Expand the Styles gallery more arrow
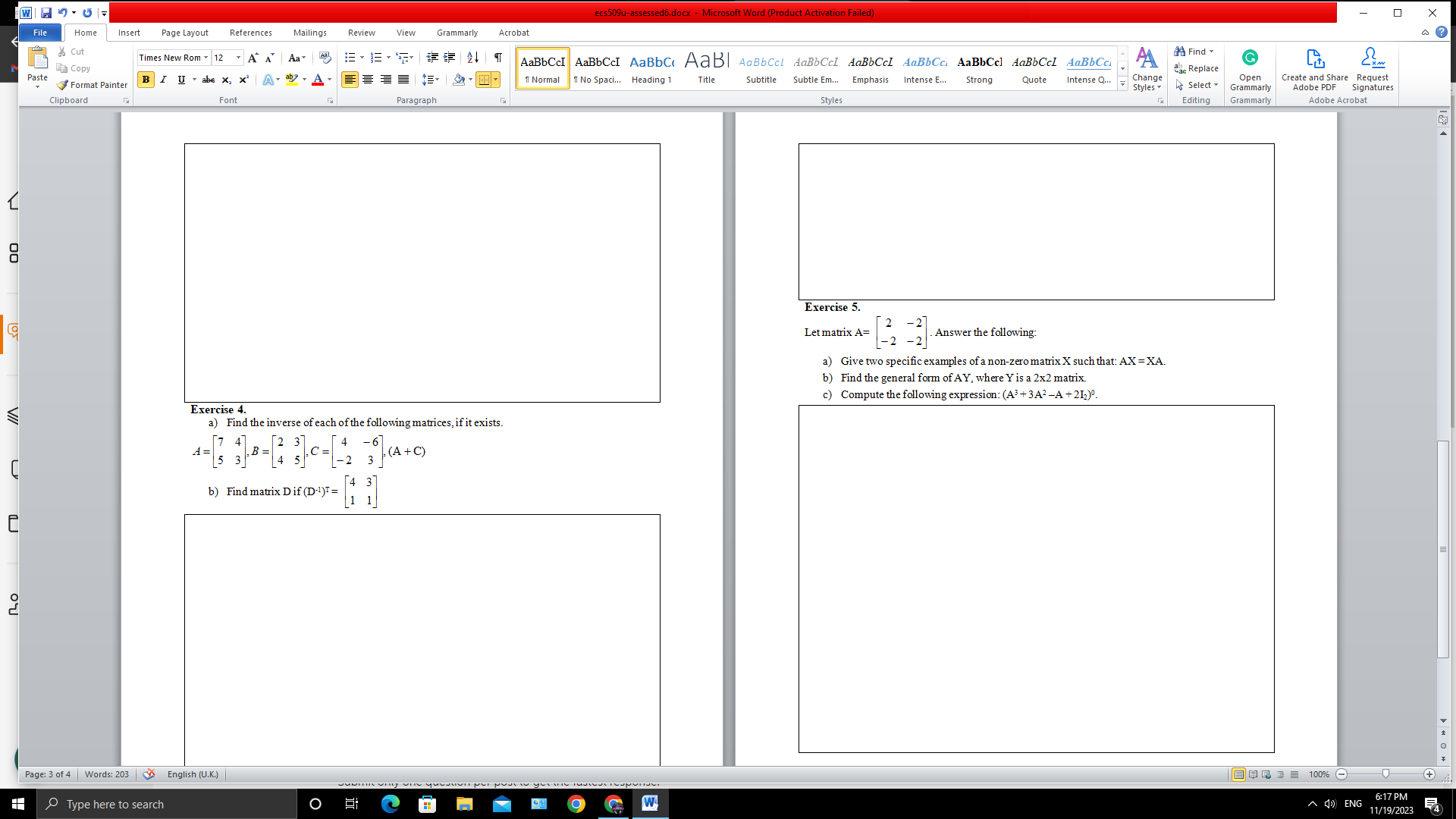The height and width of the screenshot is (819, 1456). click(1122, 85)
